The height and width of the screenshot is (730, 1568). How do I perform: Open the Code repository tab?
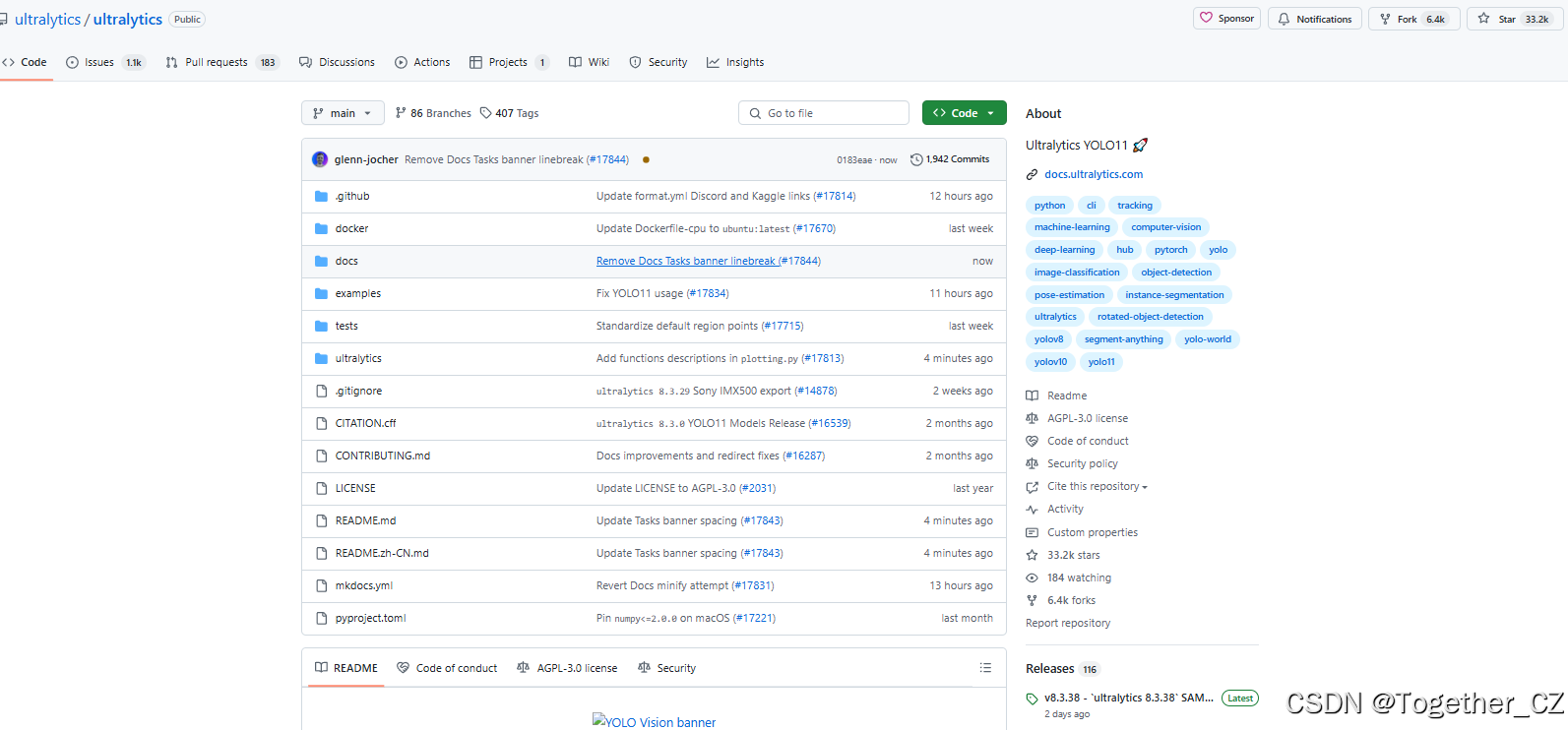[26, 62]
